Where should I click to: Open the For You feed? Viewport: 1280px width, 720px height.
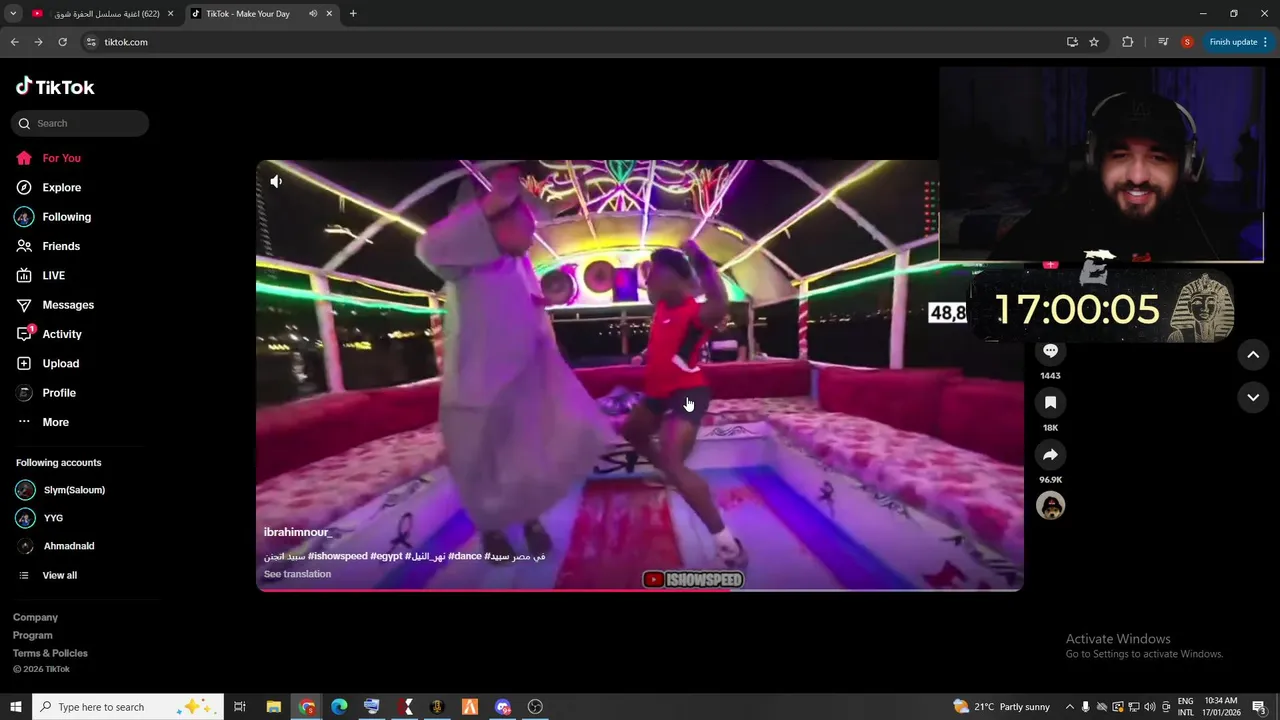tap(48, 158)
